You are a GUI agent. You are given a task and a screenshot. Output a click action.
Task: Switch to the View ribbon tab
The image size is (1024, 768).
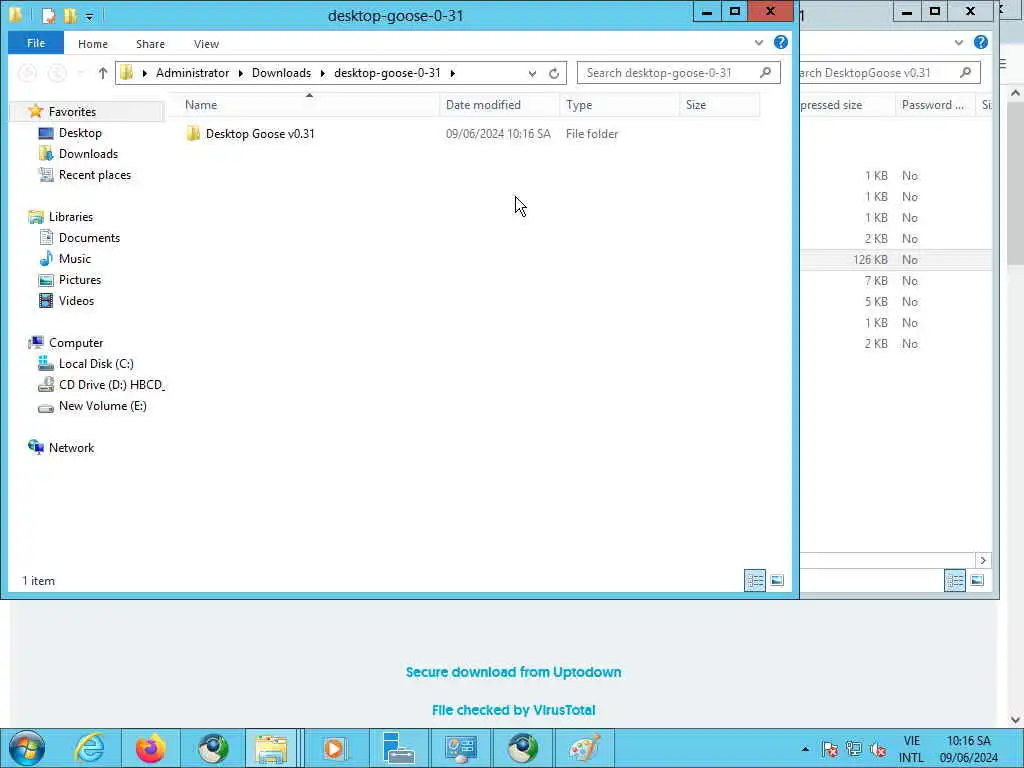(206, 44)
